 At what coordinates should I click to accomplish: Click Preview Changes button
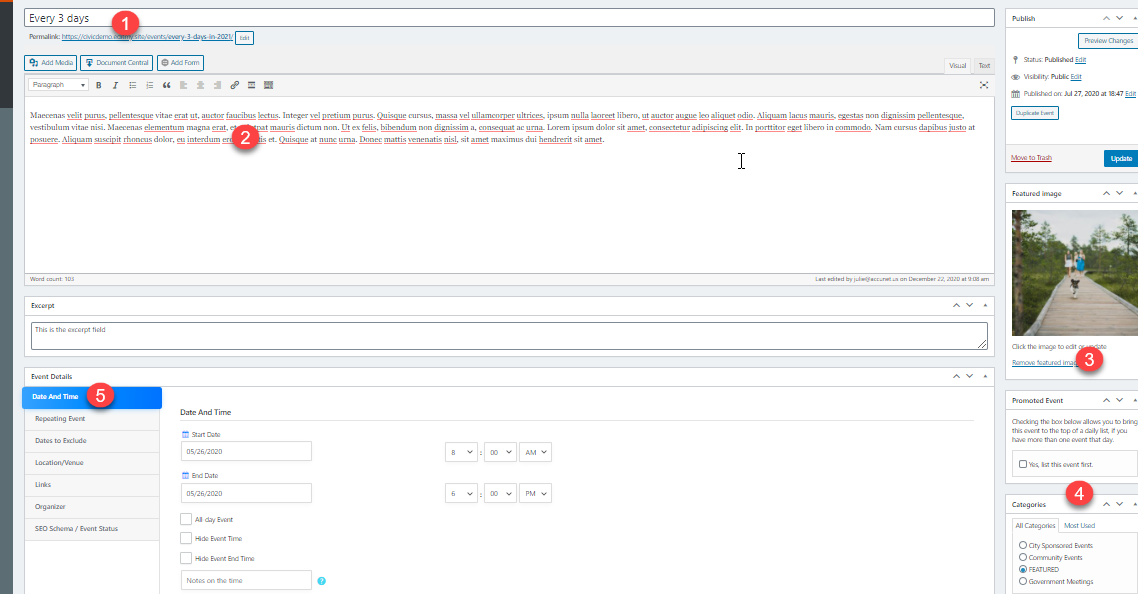click(1108, 41)
